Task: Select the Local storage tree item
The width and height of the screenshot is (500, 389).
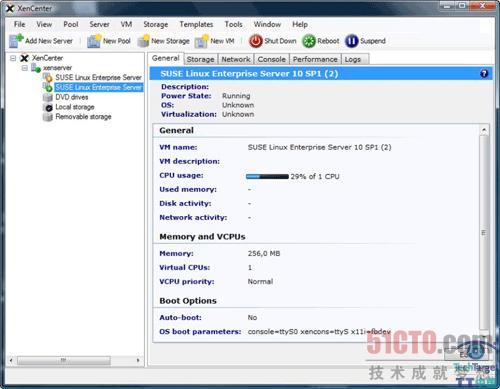Action: click(75, 107)
